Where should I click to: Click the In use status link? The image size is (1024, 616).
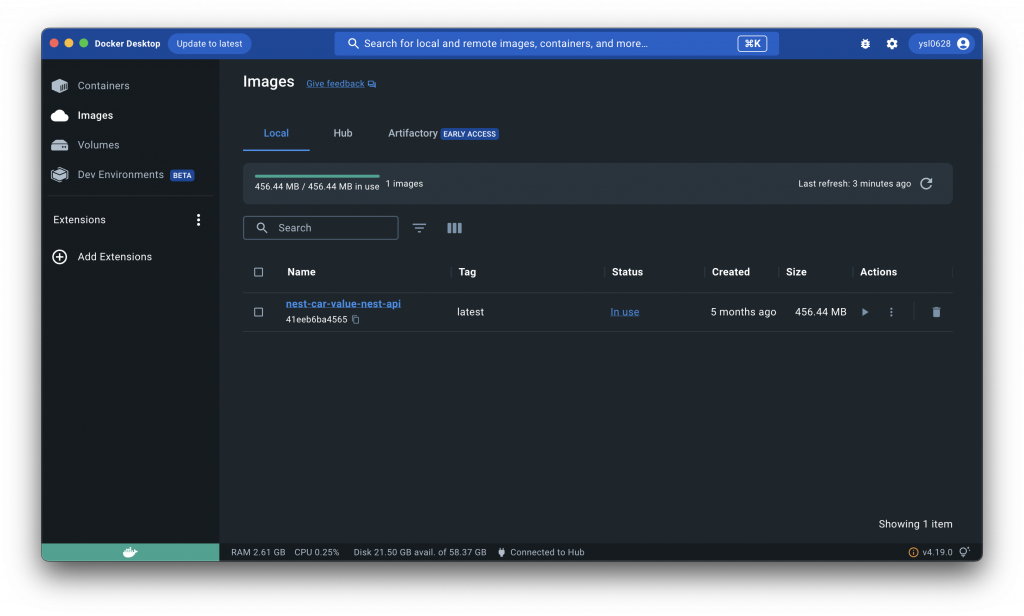click(x=624, y=312)
